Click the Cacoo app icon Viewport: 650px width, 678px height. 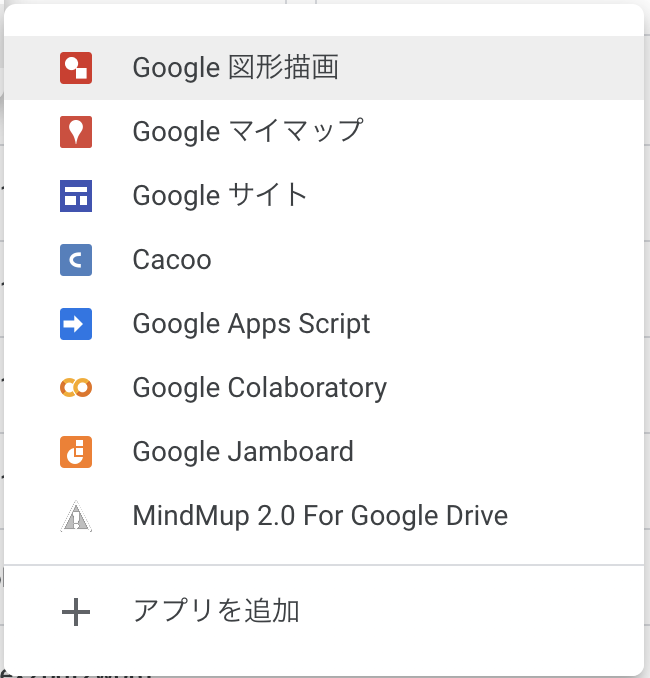pos(76,260)
